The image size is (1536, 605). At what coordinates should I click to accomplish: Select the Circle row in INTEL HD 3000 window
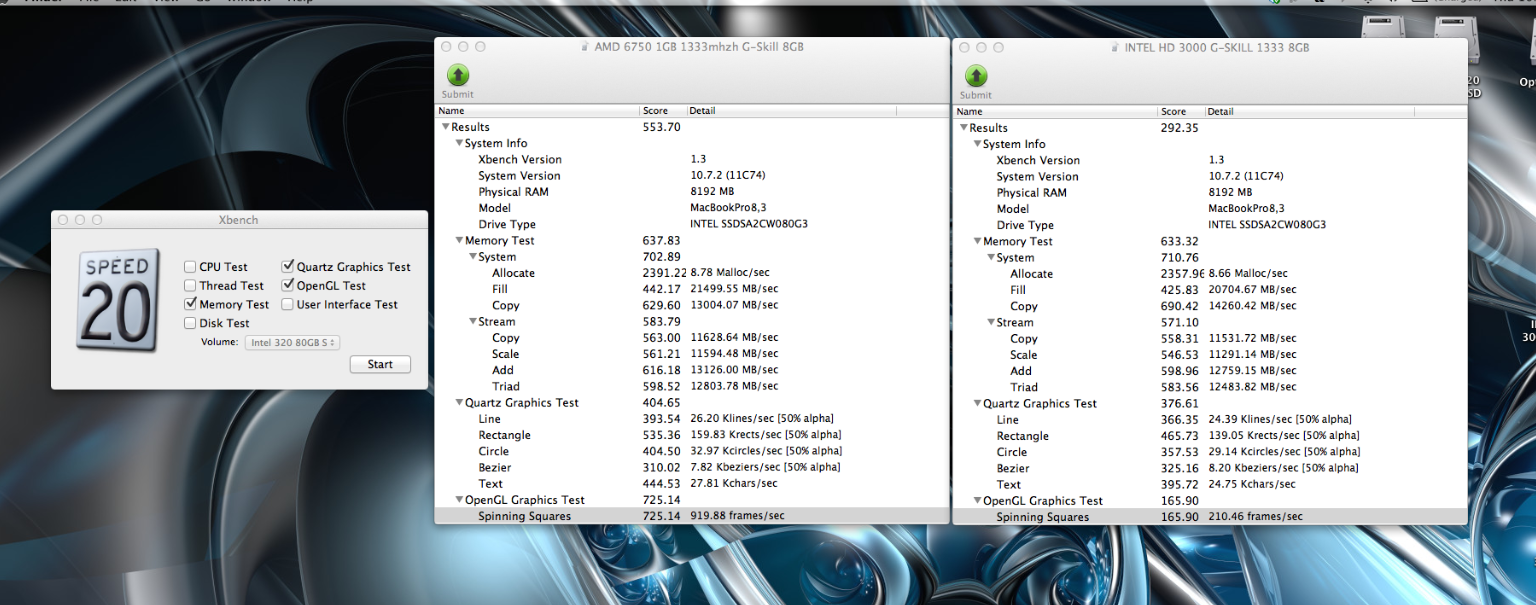point(1210,452)
